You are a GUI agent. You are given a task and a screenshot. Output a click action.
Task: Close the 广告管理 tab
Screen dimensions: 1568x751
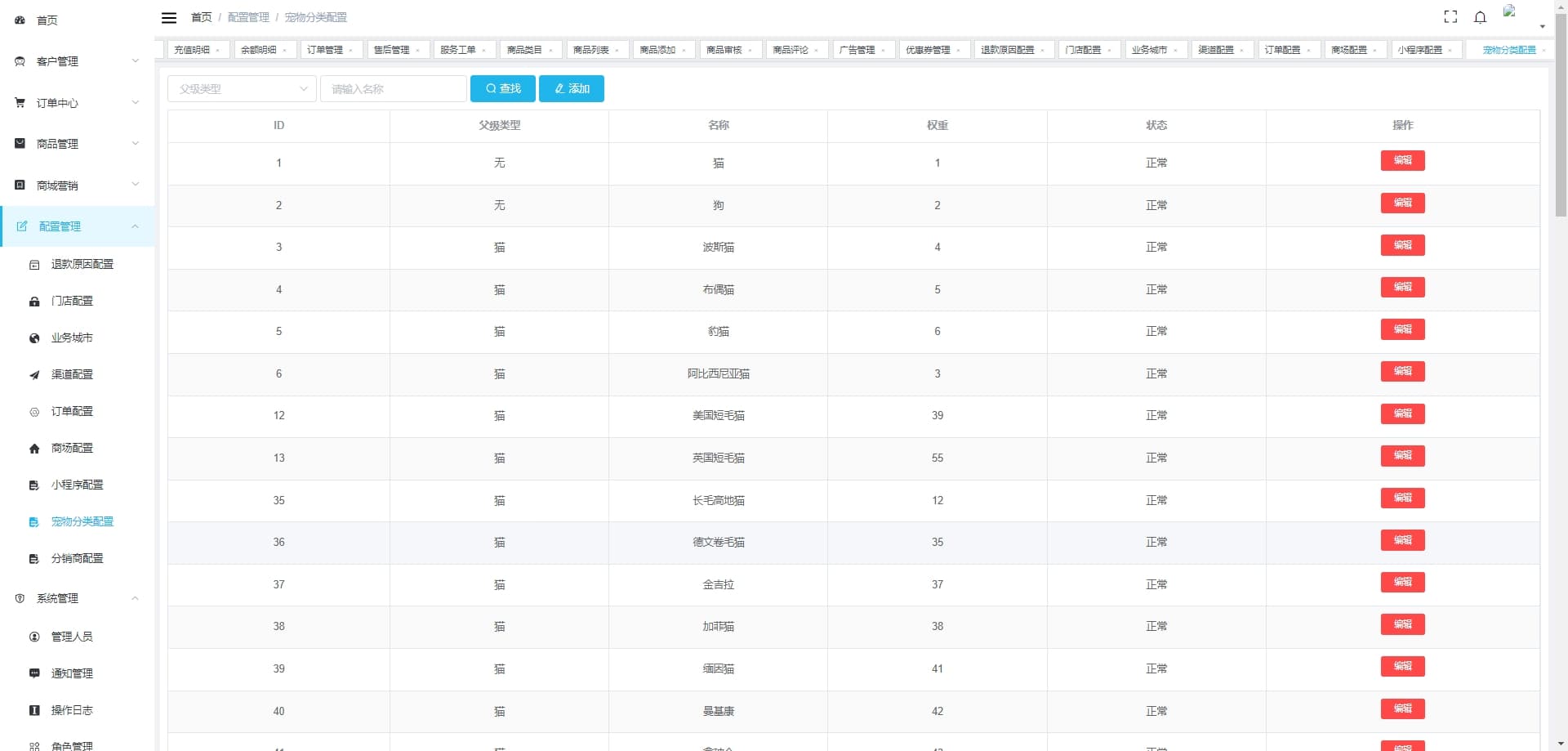(883, 51)
